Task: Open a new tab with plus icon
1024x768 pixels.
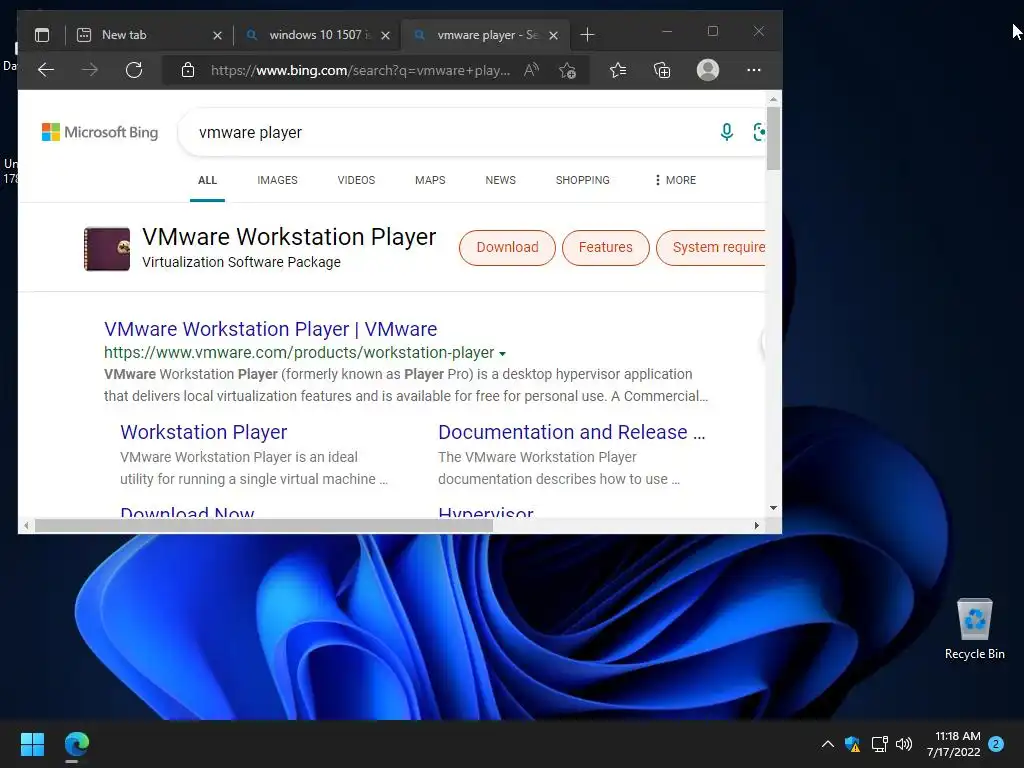Action: (587, 35)
